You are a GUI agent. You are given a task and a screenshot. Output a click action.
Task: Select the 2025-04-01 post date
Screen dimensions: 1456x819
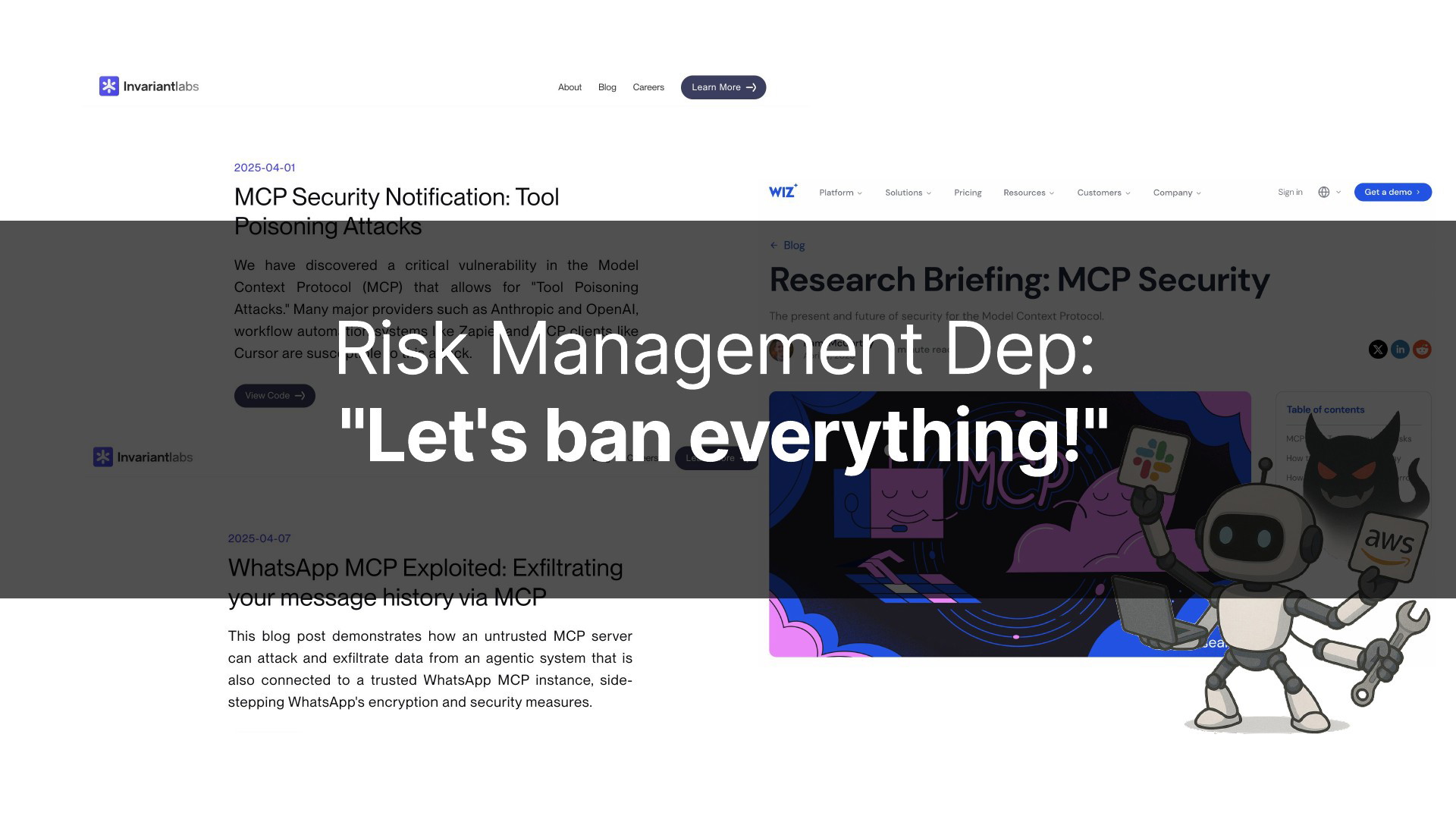tap(265, 168)
